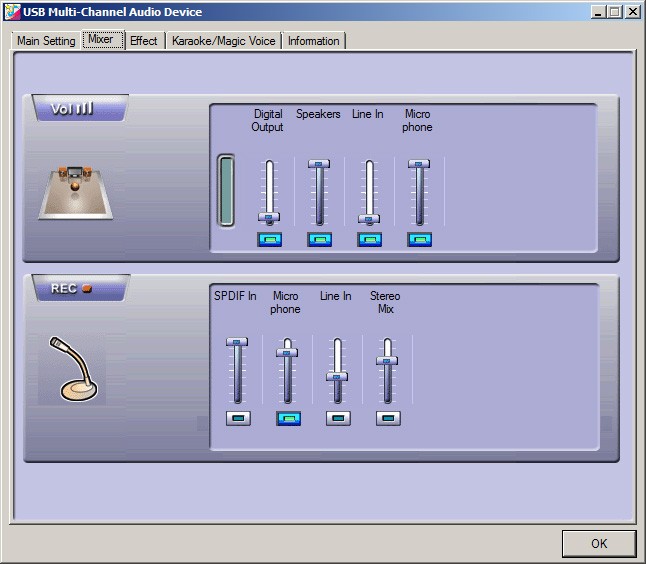The height and width of the screenshot is (564, 646).
Task: Toggle playback Line In mute button
Action: [x=369, y=239]
